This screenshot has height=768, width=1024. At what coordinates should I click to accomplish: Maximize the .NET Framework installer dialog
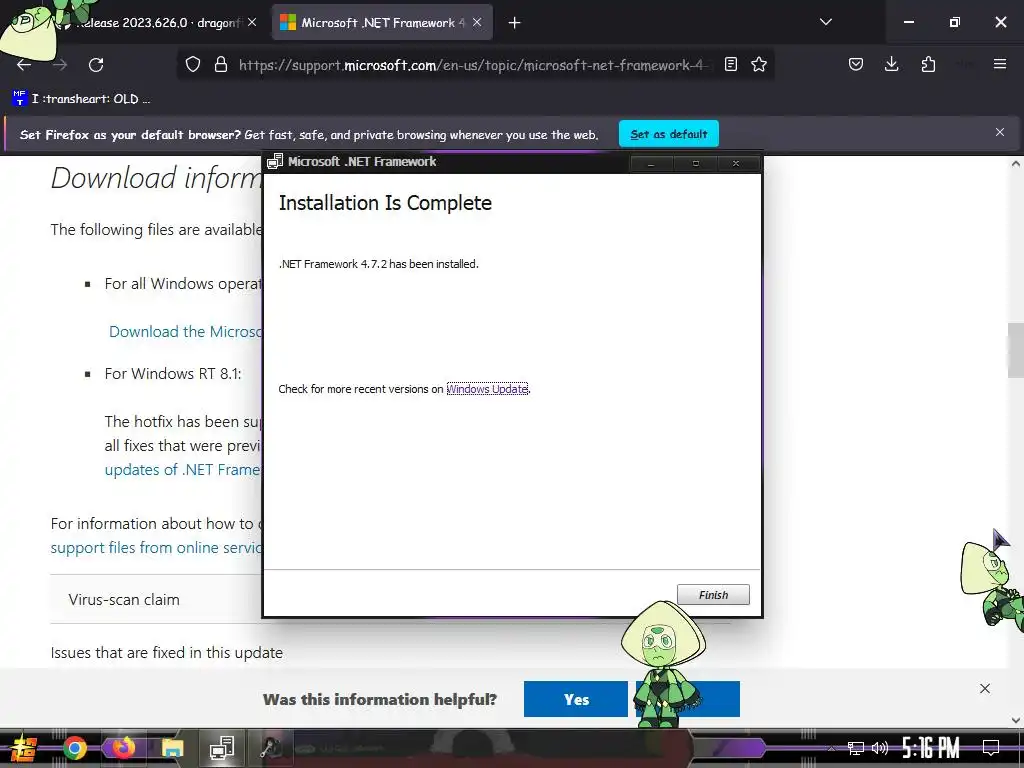coord(696,163)
